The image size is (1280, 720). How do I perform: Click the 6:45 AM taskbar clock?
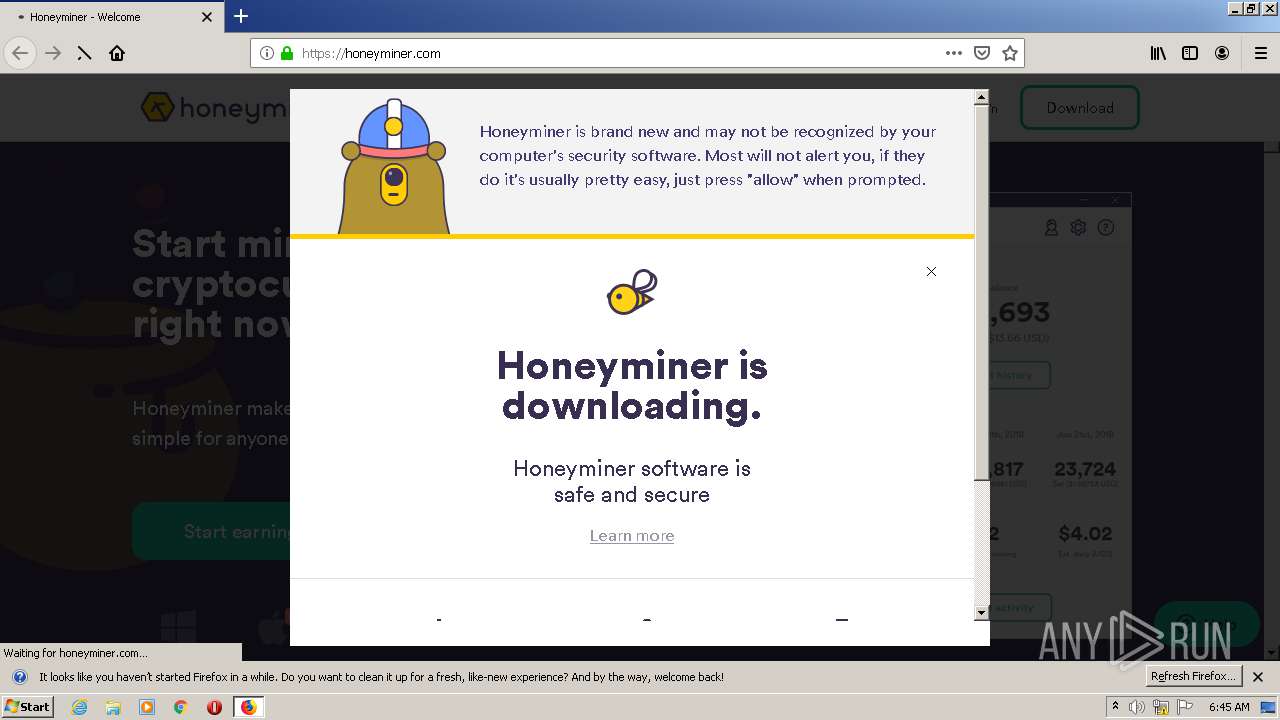click(x=1229, y=707)
